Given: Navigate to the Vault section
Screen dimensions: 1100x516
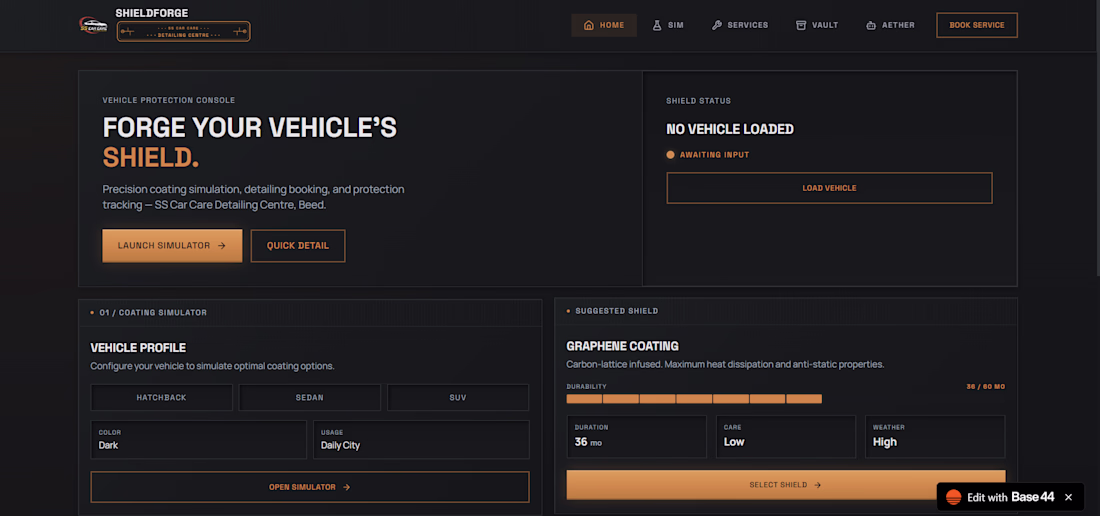Looking at the screenshot, I should pos(817,25).
